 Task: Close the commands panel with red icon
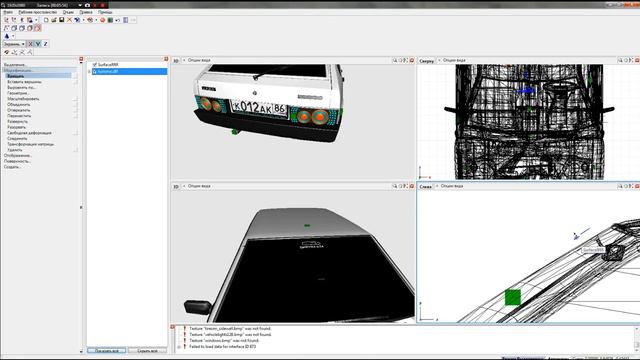81,59
